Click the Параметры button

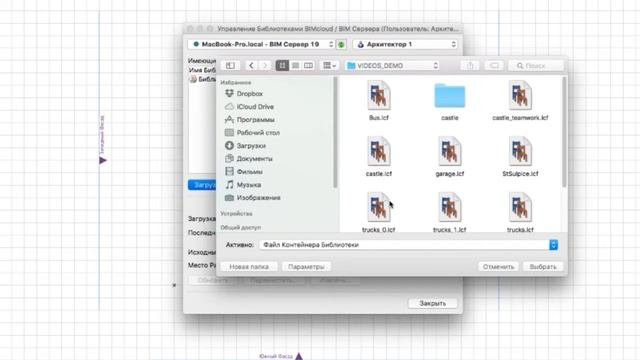point(306,267)
